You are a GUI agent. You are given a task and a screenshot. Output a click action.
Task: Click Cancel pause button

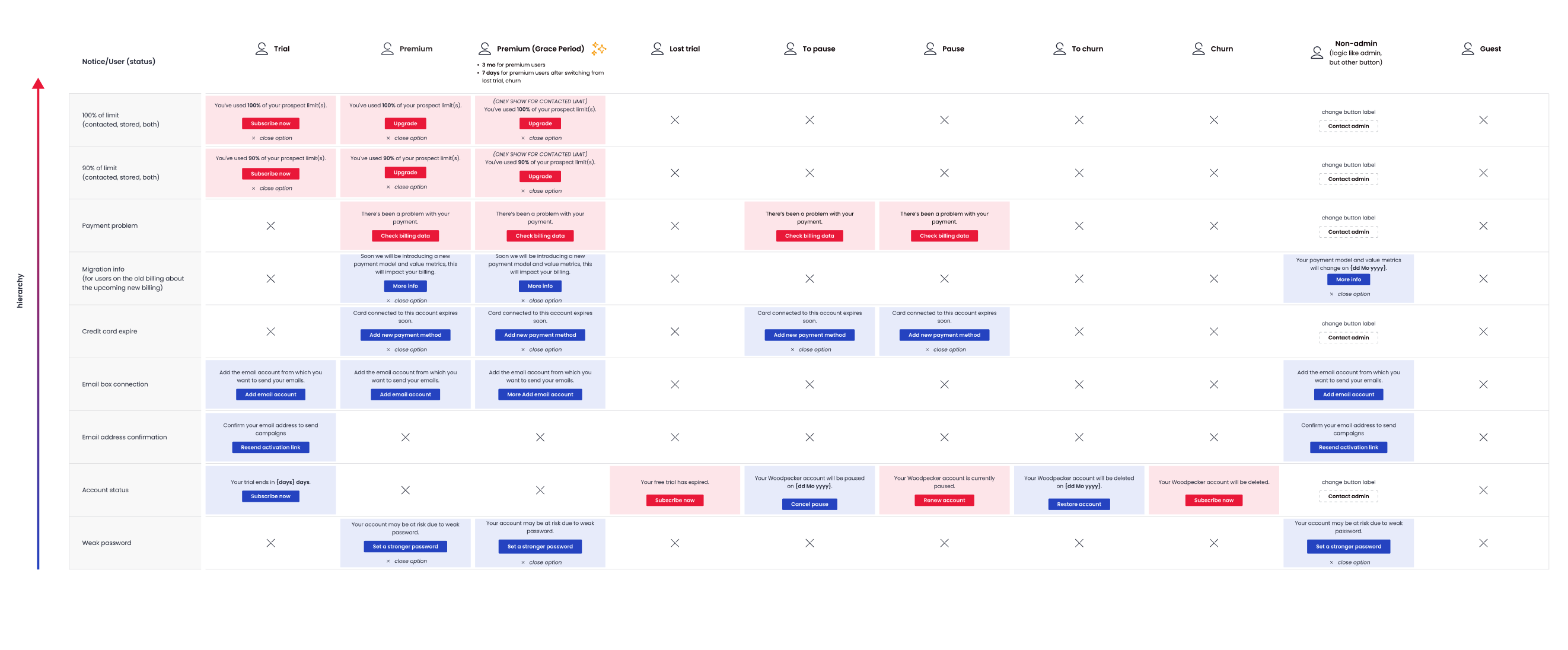810,505
